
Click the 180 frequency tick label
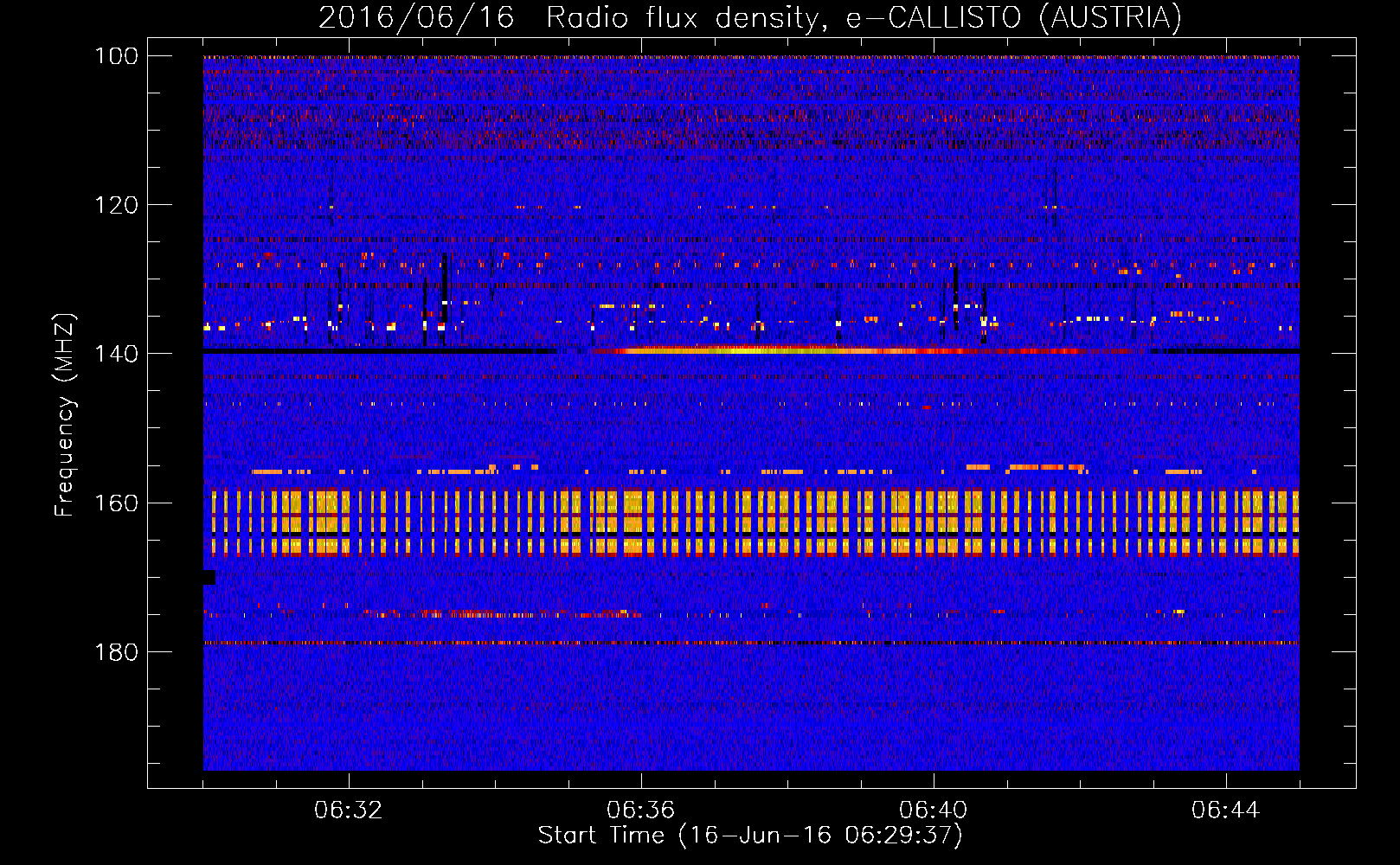(x=116, y=651)
